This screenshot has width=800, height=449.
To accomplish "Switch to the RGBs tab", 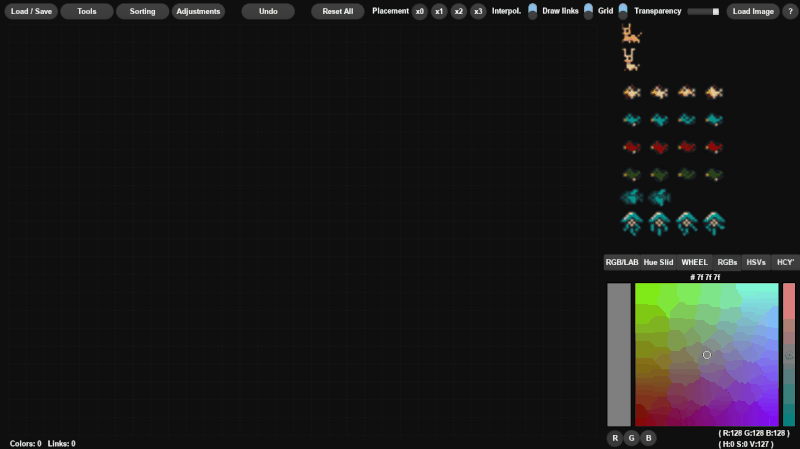I will pos(727,262).
